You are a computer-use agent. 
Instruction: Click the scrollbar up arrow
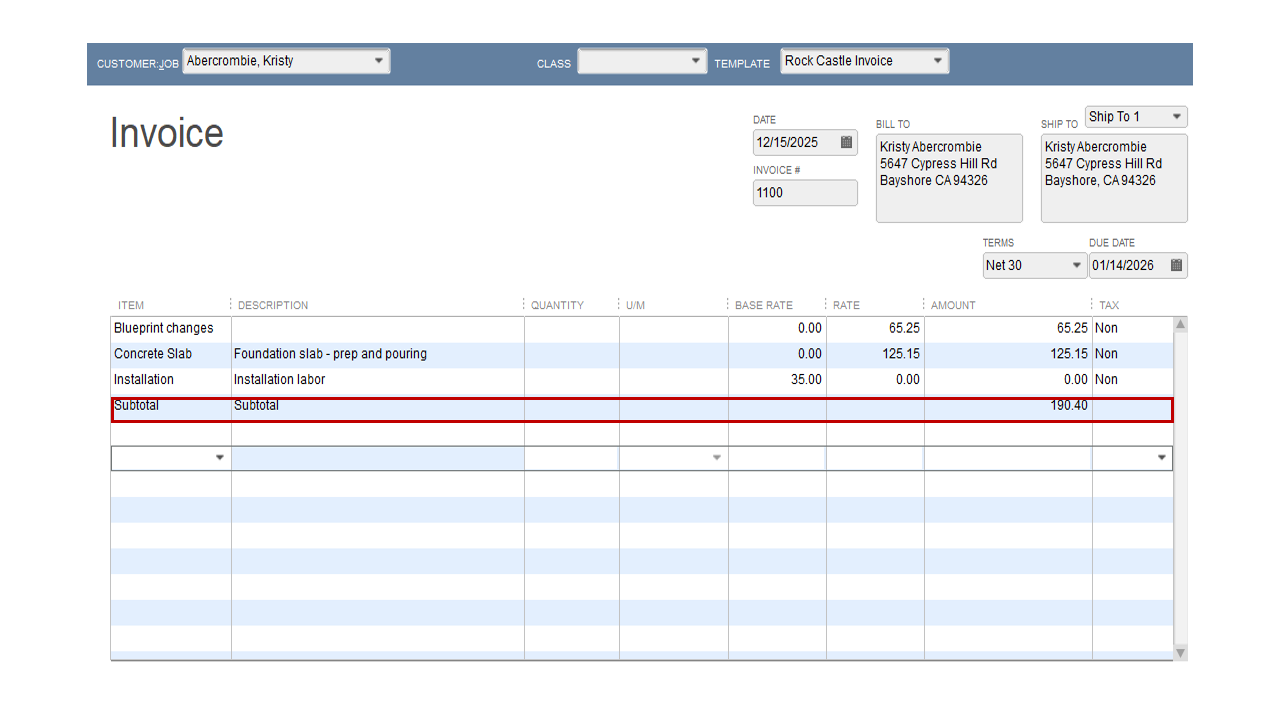coord(1181,322)
